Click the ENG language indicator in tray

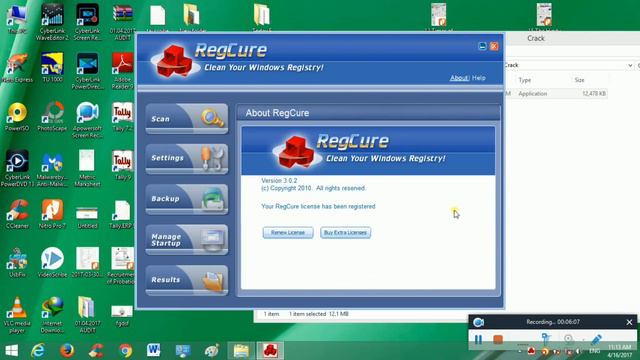point(594,351)
